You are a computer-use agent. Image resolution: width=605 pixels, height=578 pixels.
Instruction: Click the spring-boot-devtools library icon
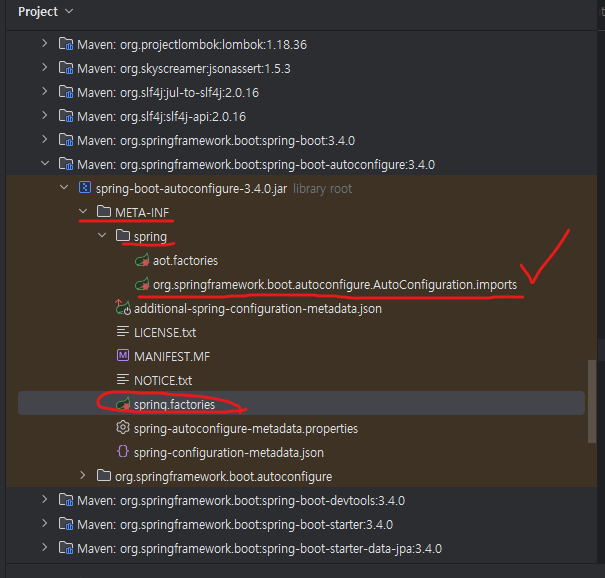66,500
